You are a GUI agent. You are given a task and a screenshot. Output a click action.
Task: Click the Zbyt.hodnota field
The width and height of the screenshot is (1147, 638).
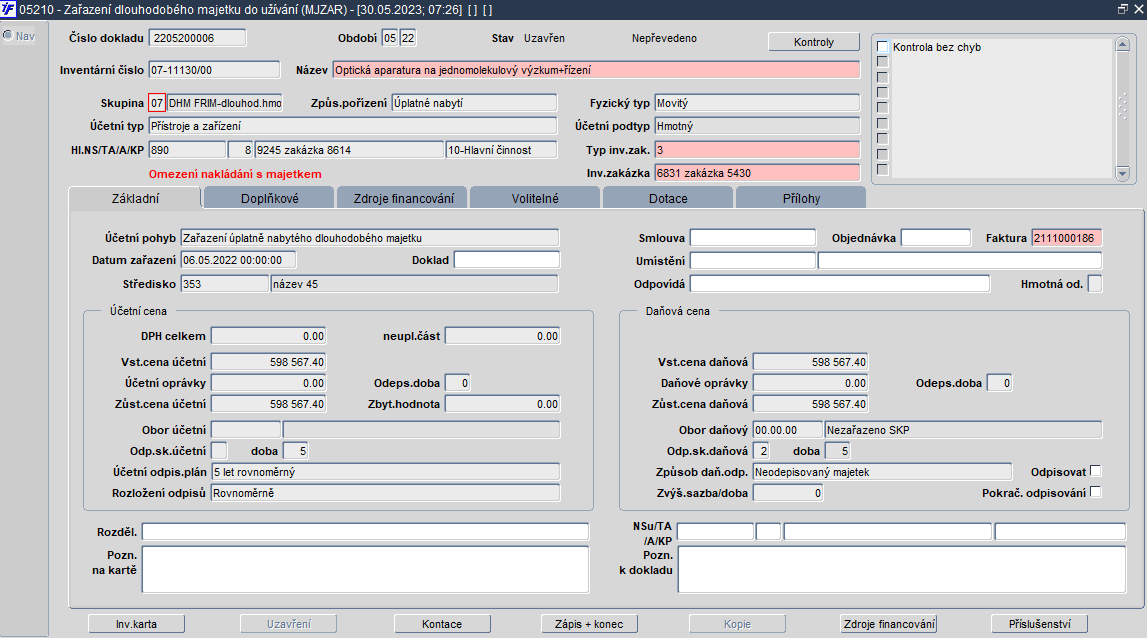point(503,404)
